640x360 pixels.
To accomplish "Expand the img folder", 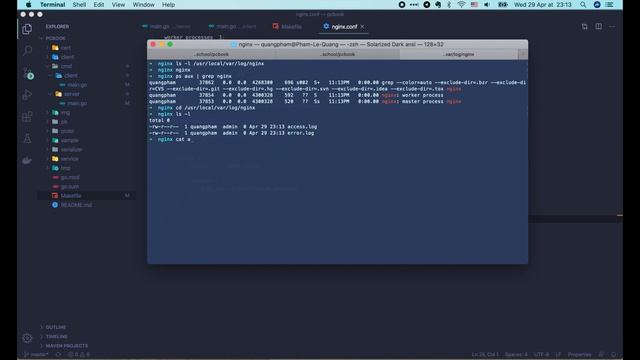I will [x=65, y=112].
